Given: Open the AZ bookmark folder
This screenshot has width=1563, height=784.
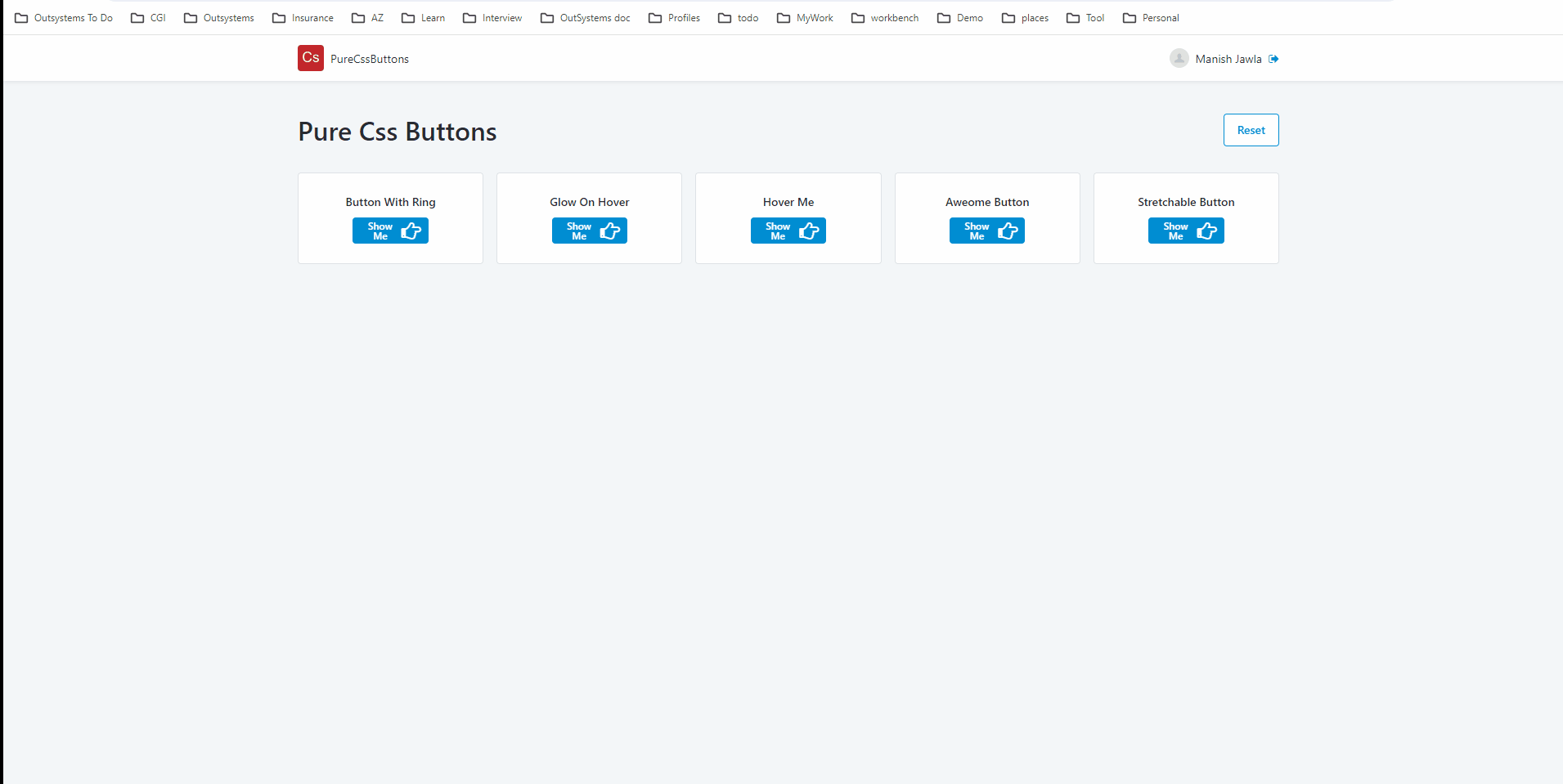Looking at the screenshot, I should (367, 18).
